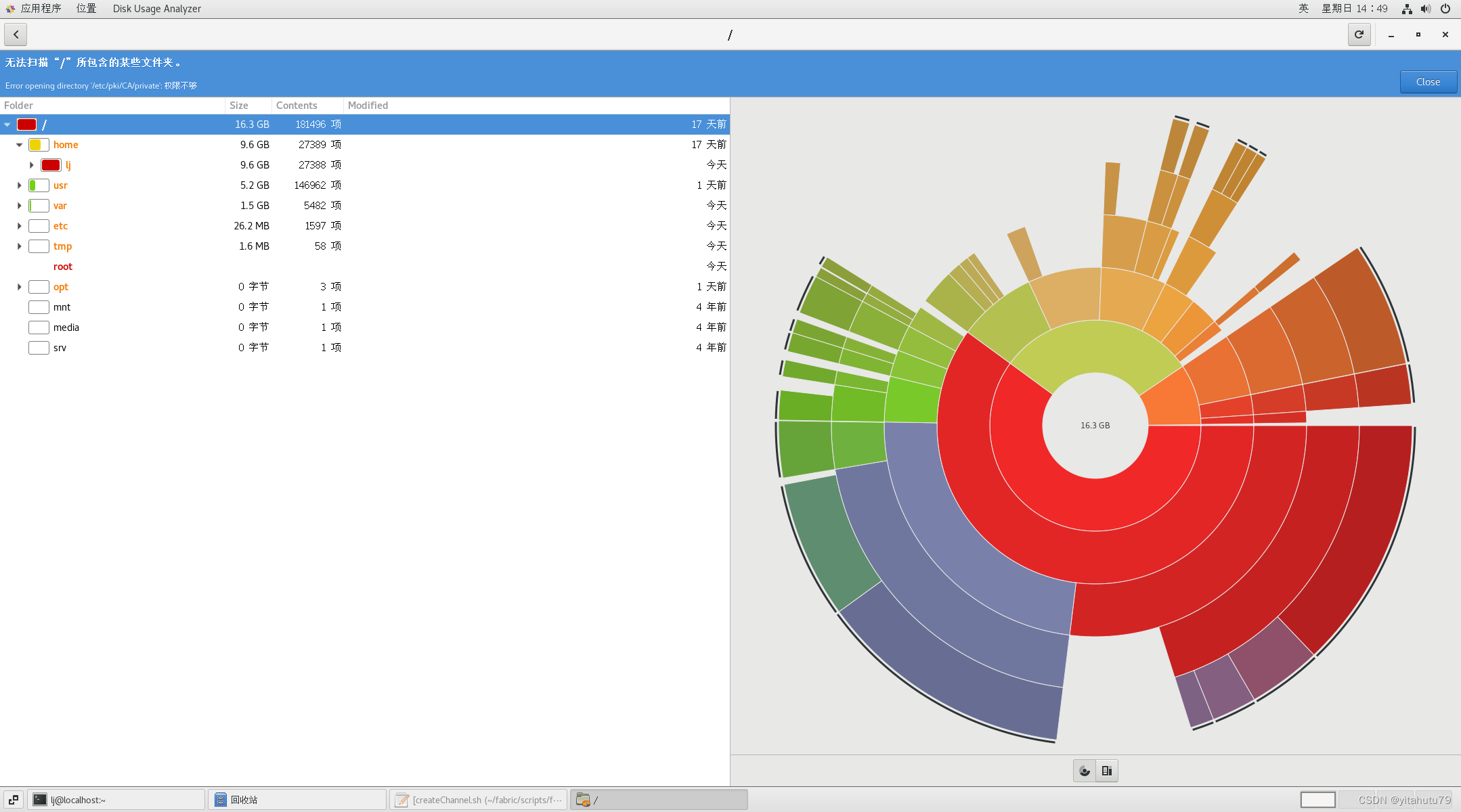
Task: Click the 26.2 MB size value
Action: pyautogui.click(x=251, y=226)
